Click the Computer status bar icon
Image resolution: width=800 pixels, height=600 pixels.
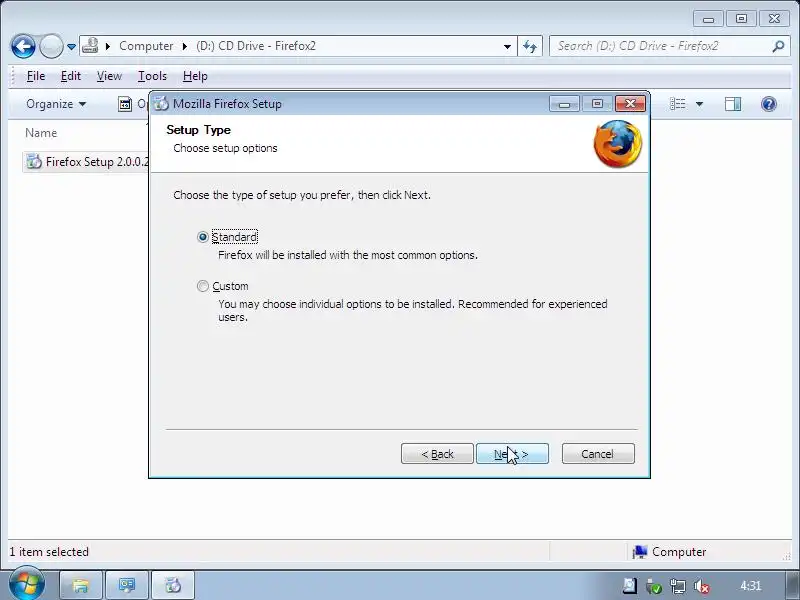[x=640, y=552]
